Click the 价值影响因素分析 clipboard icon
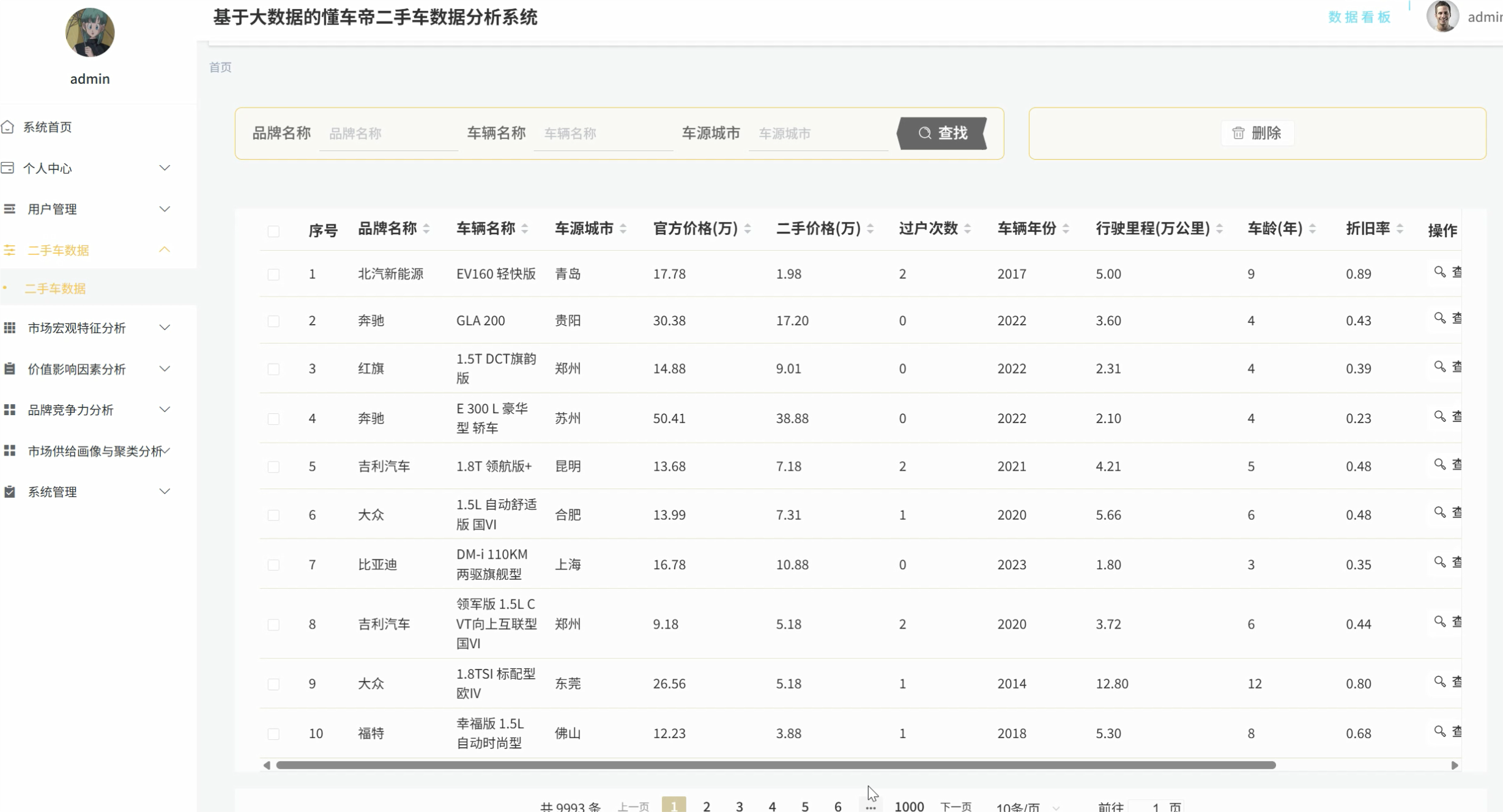This screenshot has height=812, width=1503. point(10,369)
